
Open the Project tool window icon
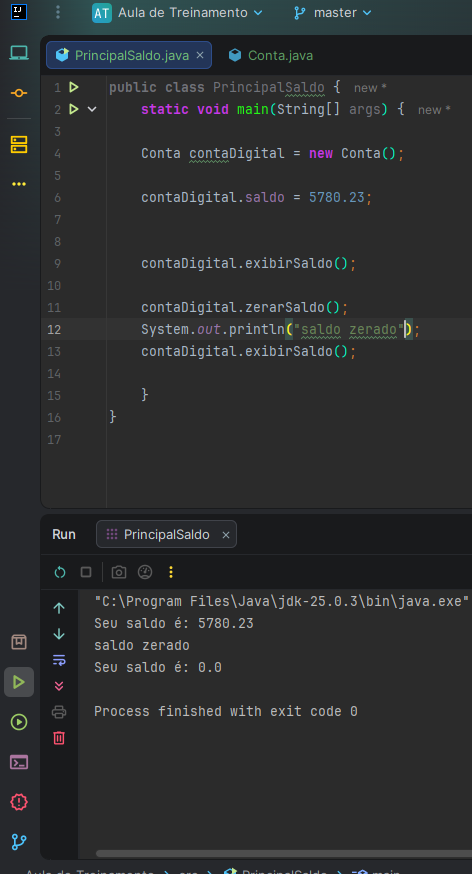point(19,54)
